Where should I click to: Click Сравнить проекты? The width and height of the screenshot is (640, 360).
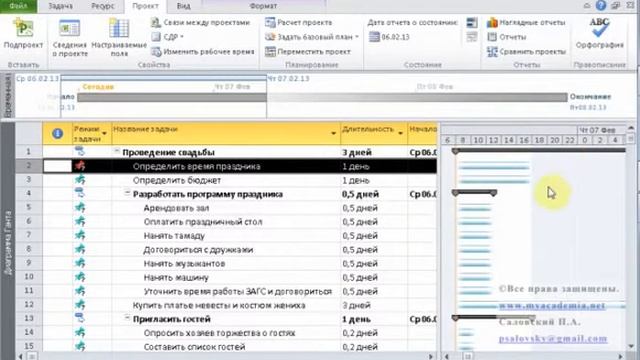[x=527, y=52]
